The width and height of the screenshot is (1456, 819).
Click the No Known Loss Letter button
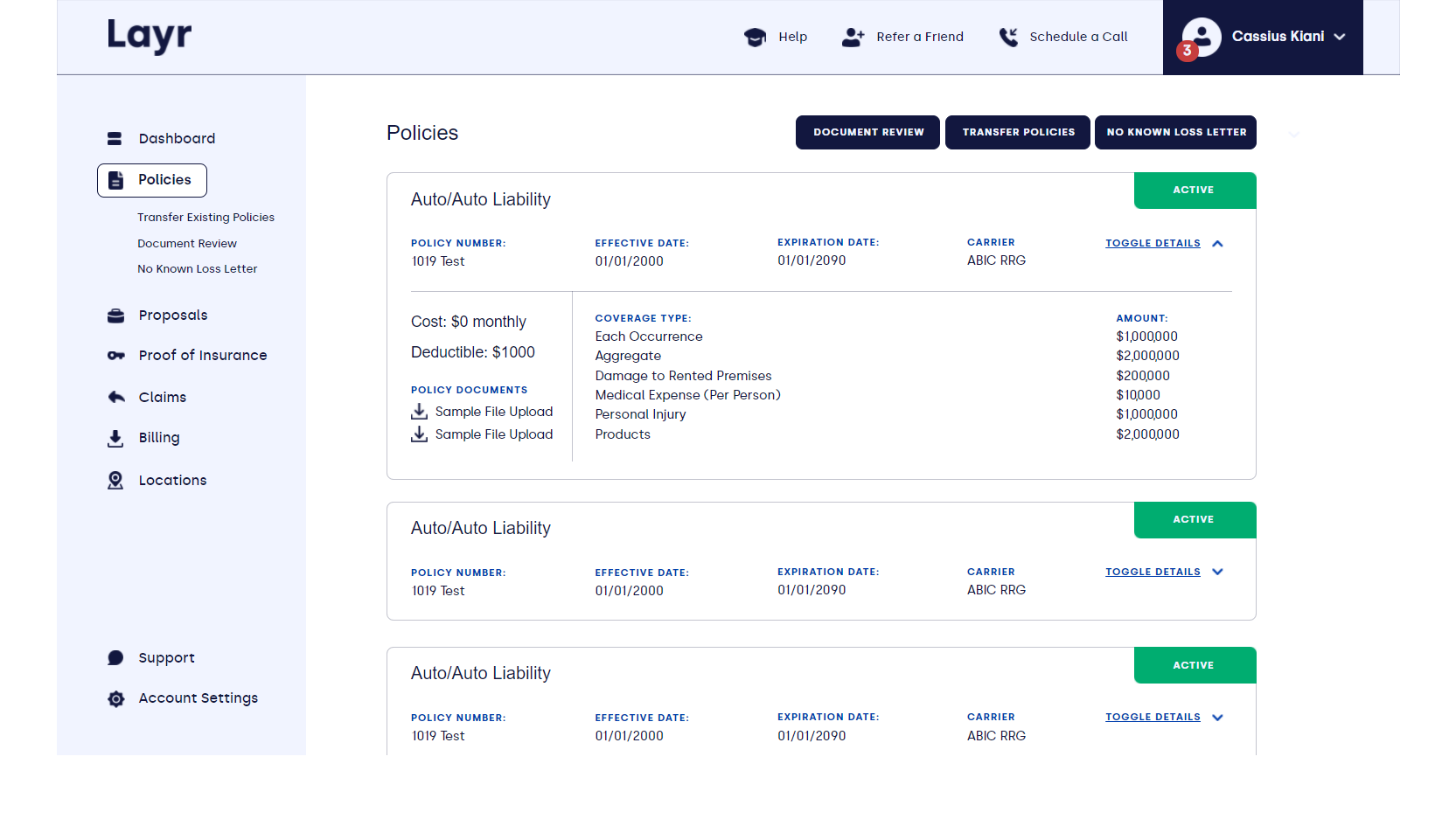pos(1175,132)
